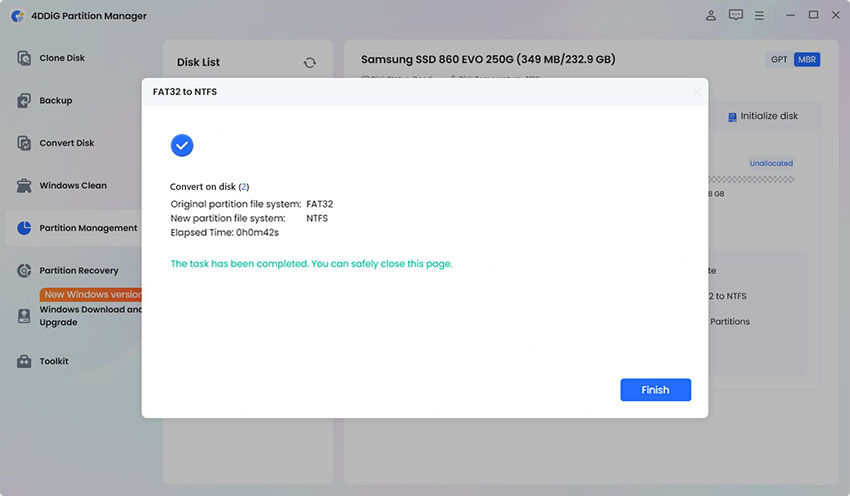Open the Toolkit icon
This screenshot has width=850, height=496.
(x=24, y=361)
